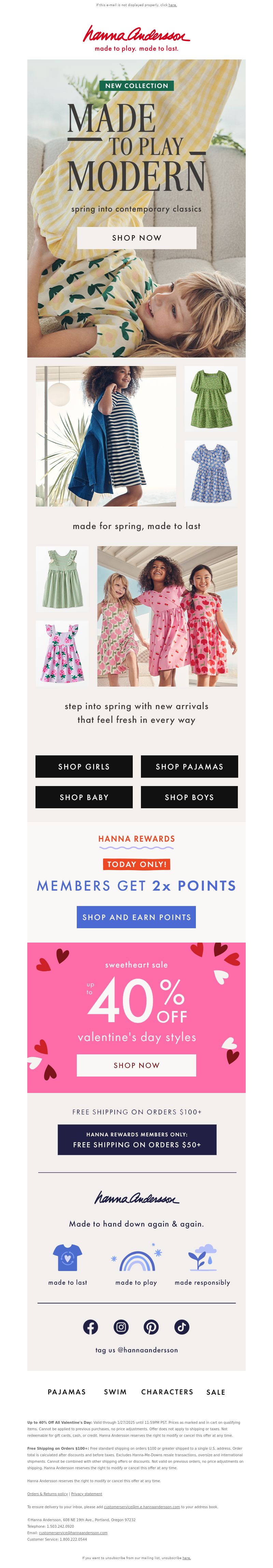Choose the Shop Baby button

[x=84, y=797]
